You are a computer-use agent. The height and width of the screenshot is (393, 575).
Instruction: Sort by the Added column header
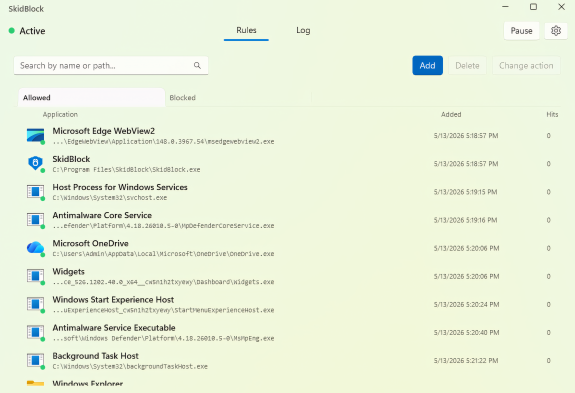451,114
